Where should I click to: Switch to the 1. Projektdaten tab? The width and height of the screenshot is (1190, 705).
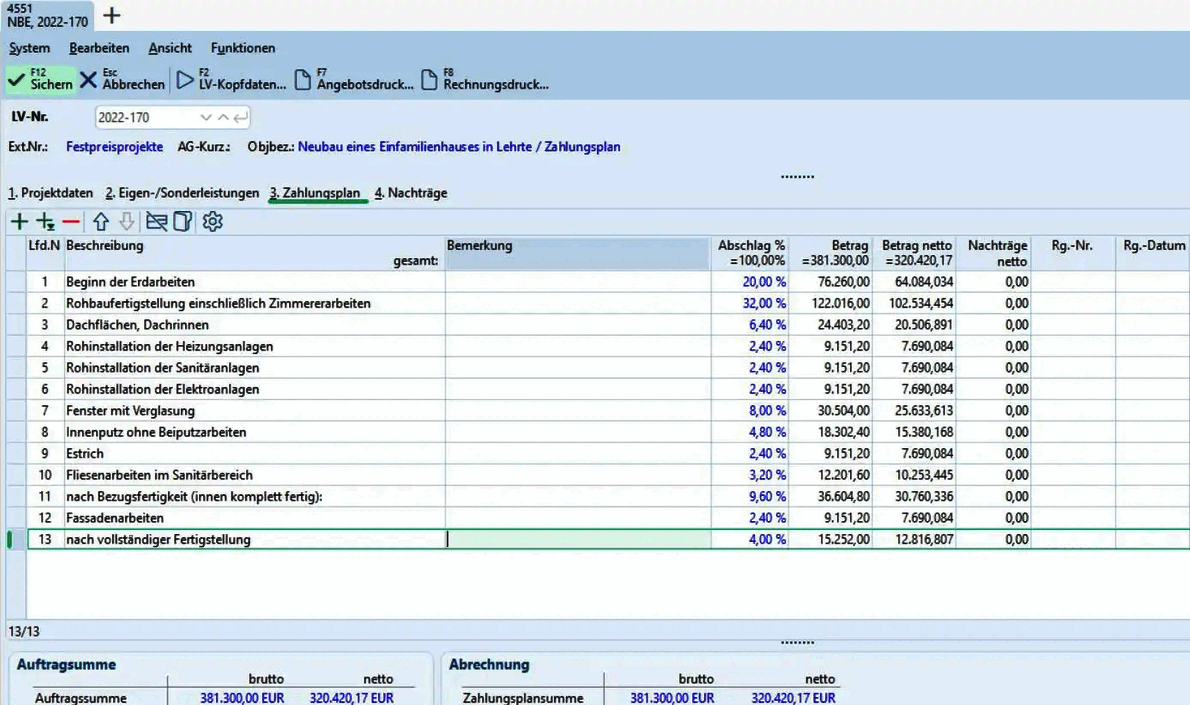[50, 193]
